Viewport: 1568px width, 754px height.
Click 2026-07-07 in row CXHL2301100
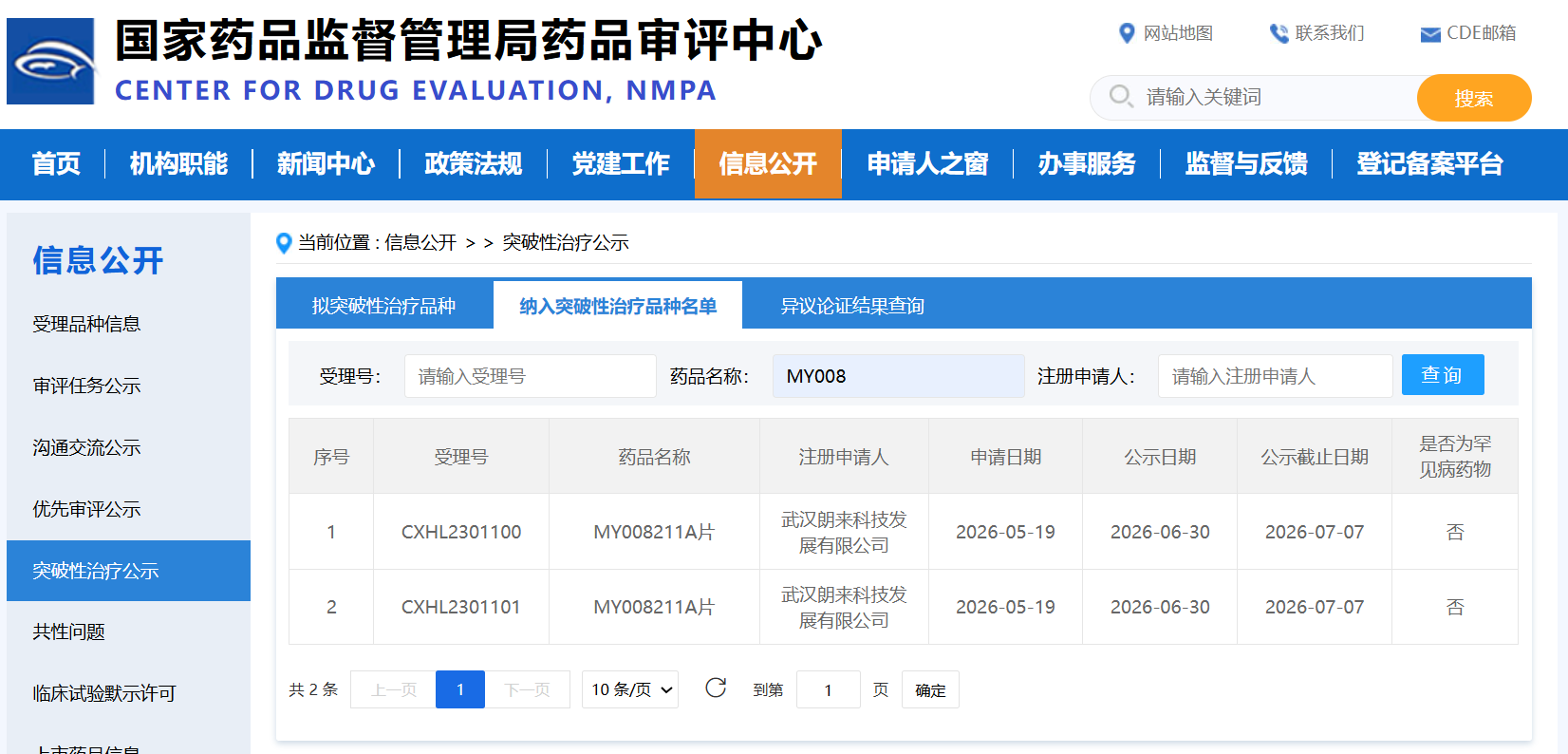pos(1315,532)
